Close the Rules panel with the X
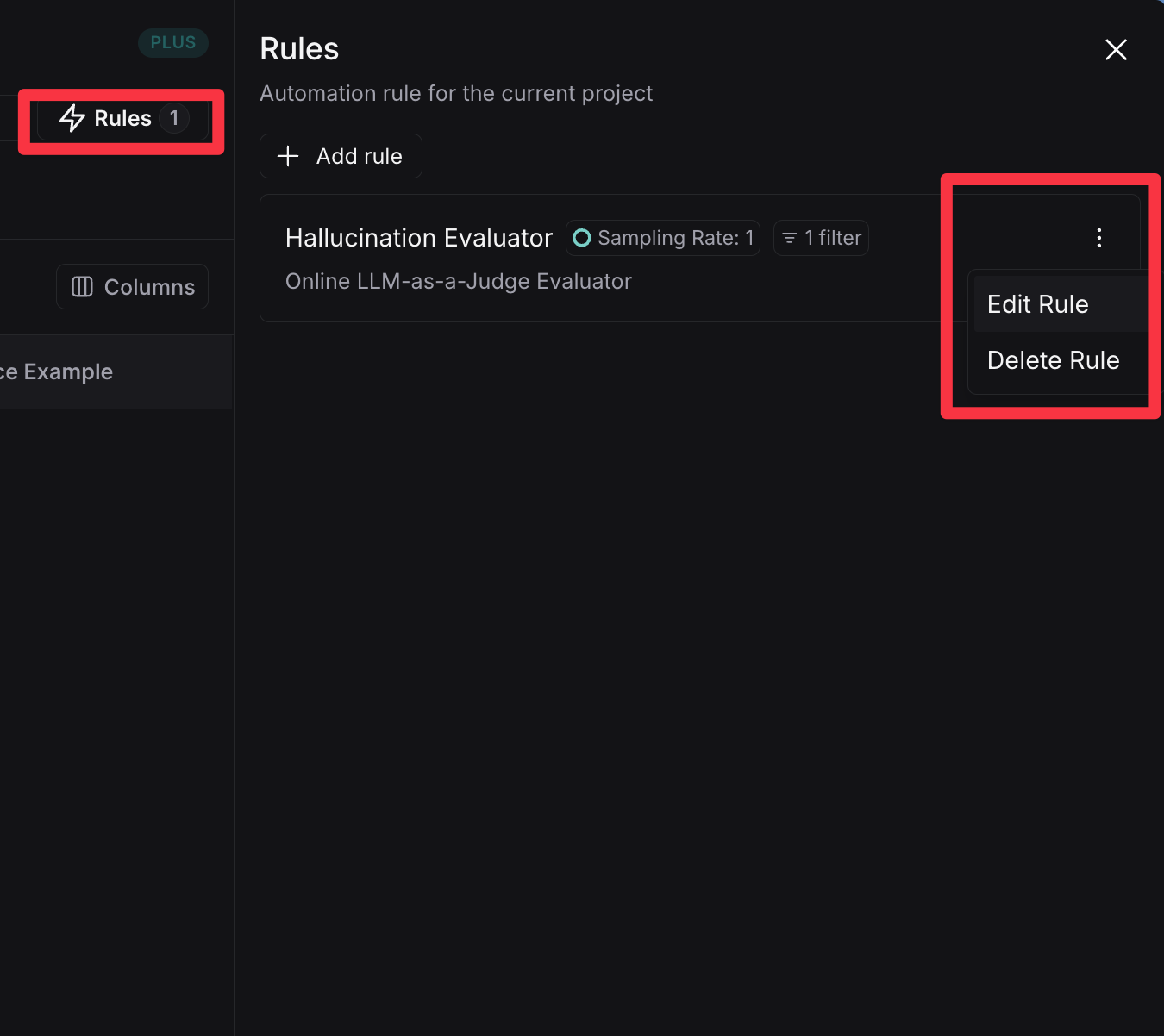The width and height of the screenshot is (1164, 1036). click(x=1116, y=50)
